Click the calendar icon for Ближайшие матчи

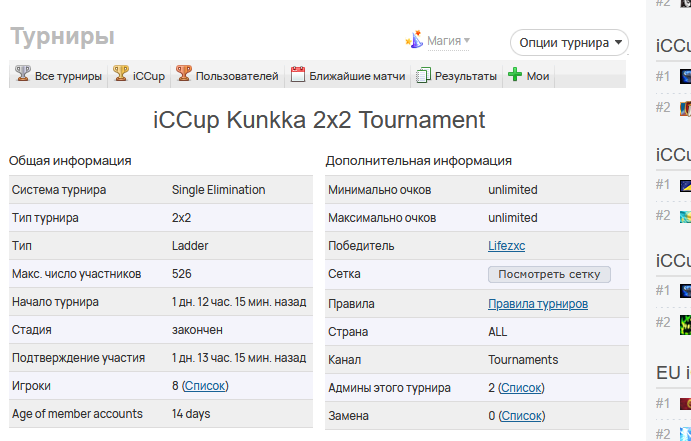297,74
